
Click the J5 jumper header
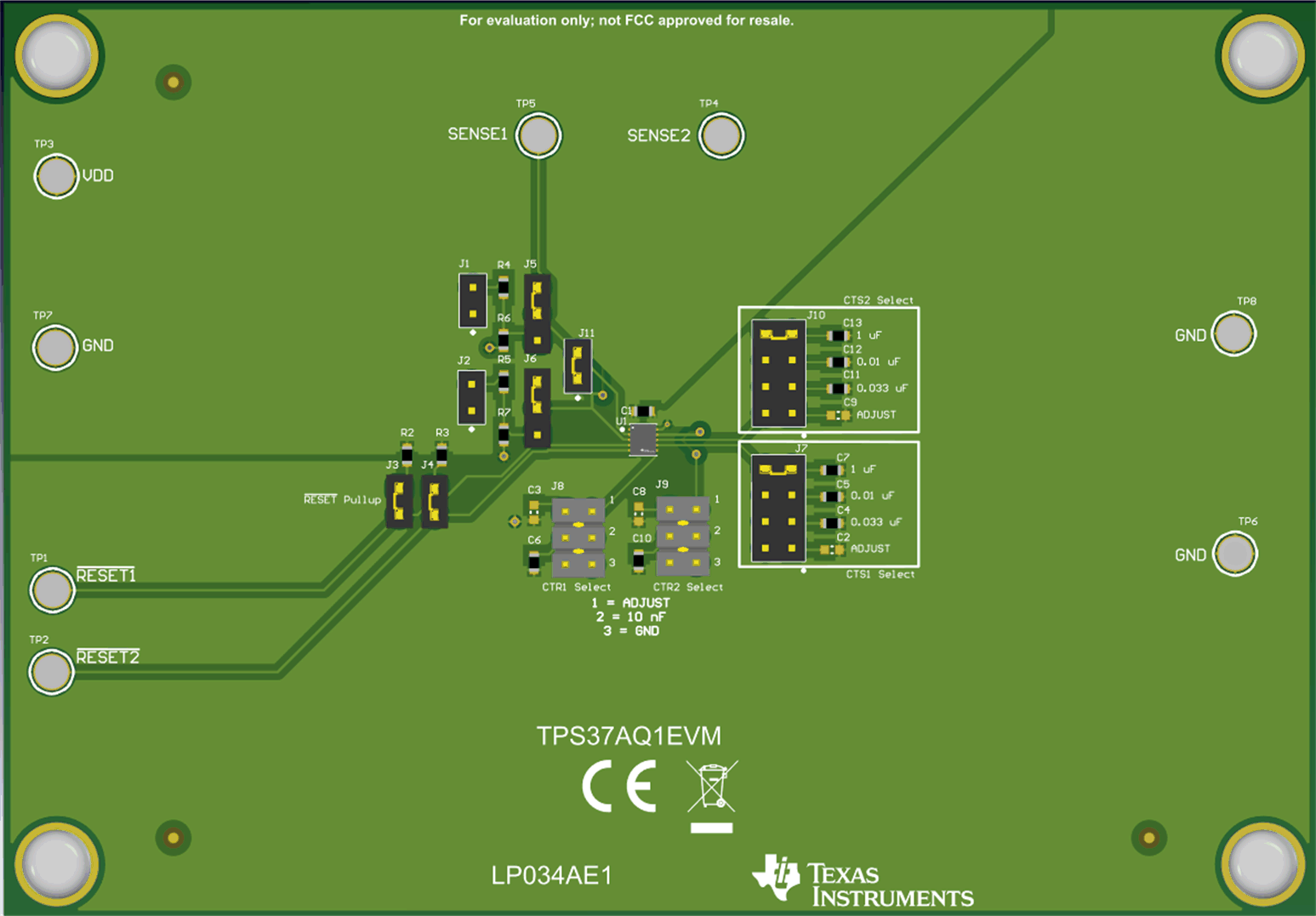click(x=537, y=314)
